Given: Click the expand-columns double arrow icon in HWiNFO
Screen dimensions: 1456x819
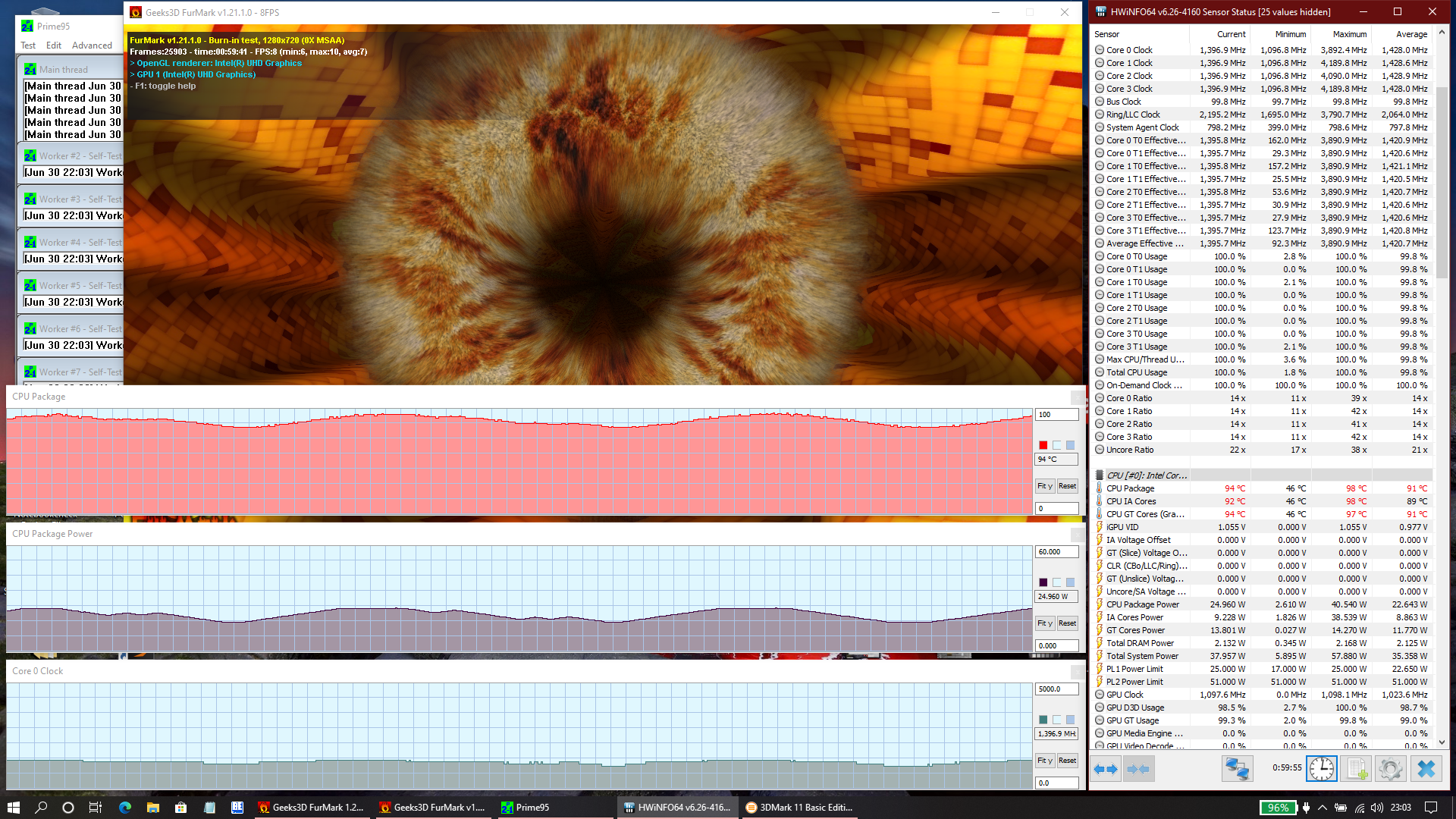Looking at the screenshot, I should [x=1106, y=769].
